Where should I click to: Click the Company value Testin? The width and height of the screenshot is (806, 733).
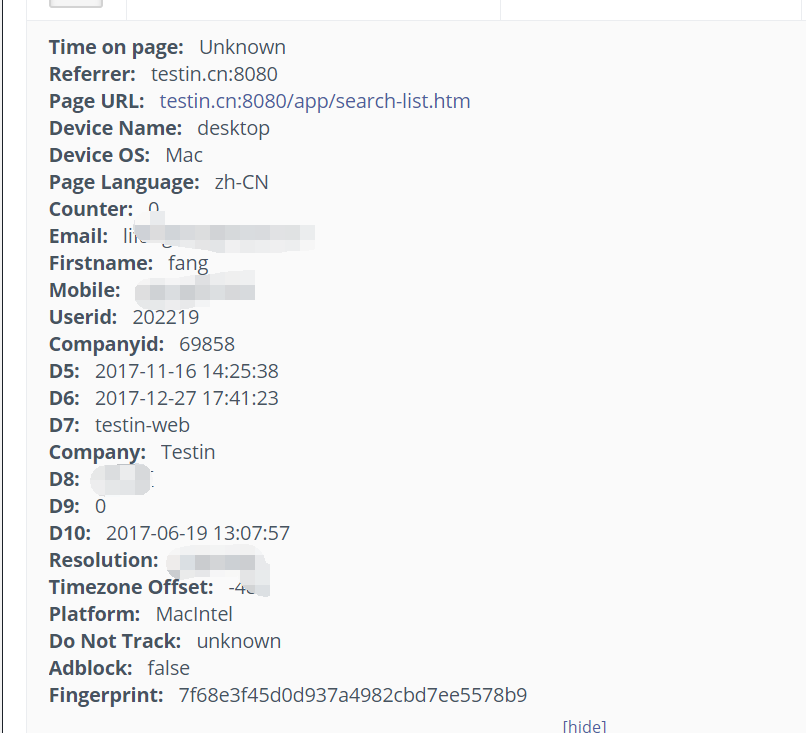coord(188,451)
